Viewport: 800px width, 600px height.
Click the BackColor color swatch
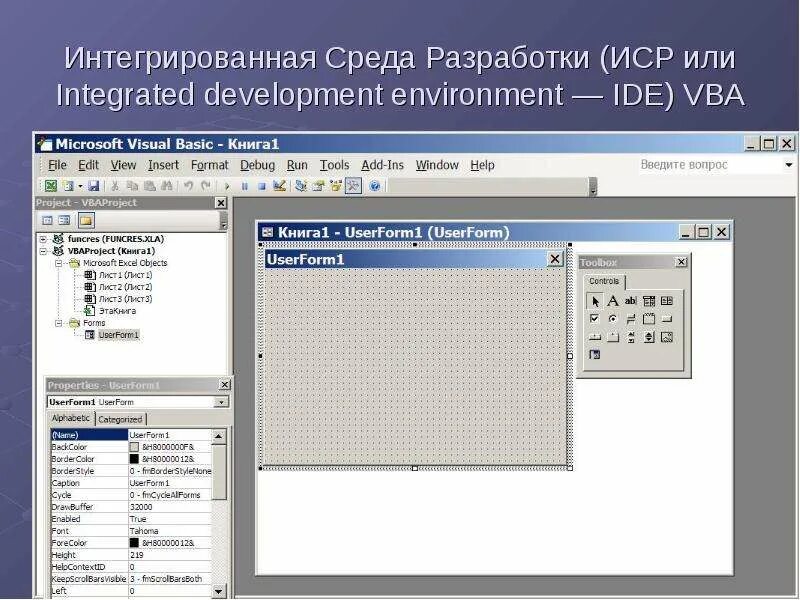coord(134,447)
